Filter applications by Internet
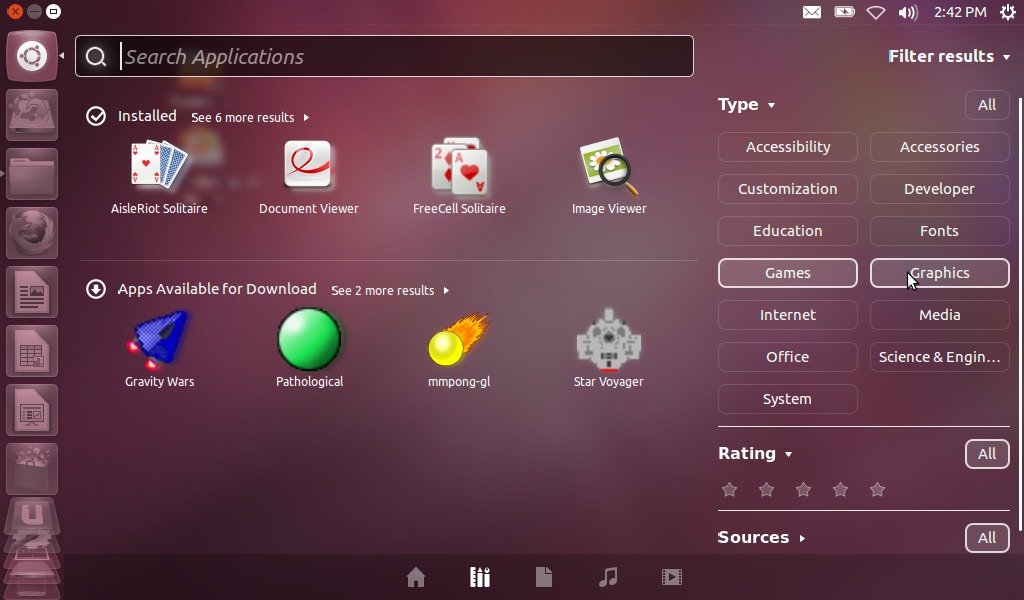Viewport: 1024px width, 600px height. coord(788,315)
